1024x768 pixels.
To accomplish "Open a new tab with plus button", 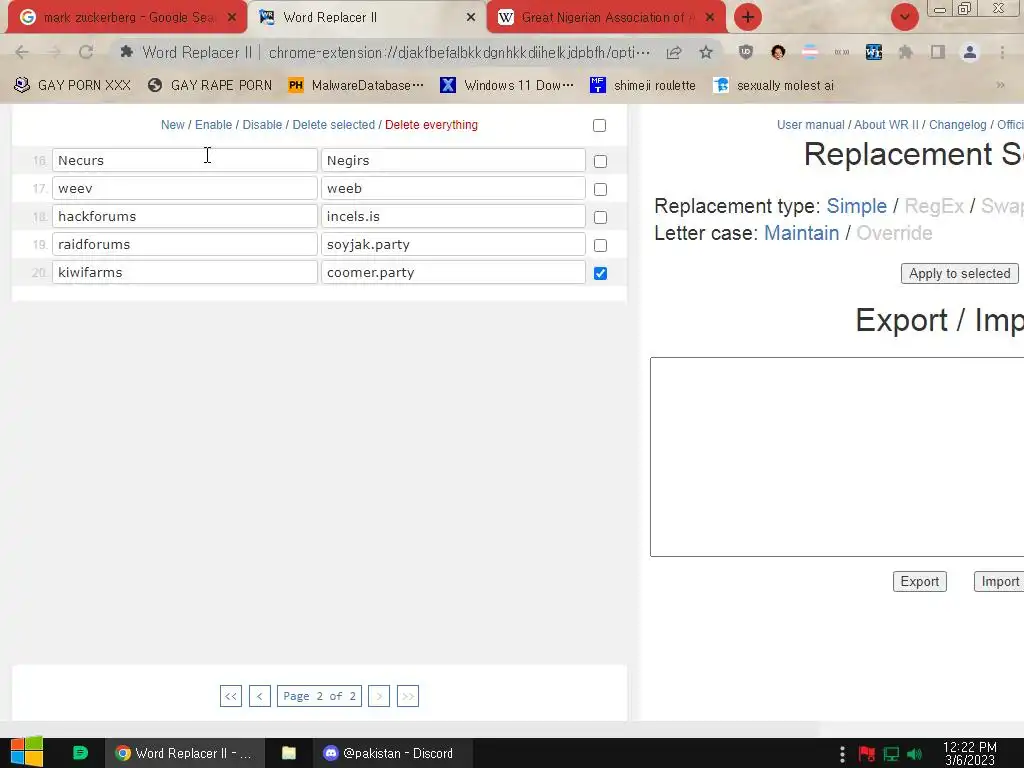I will click(x=748, y=17).
